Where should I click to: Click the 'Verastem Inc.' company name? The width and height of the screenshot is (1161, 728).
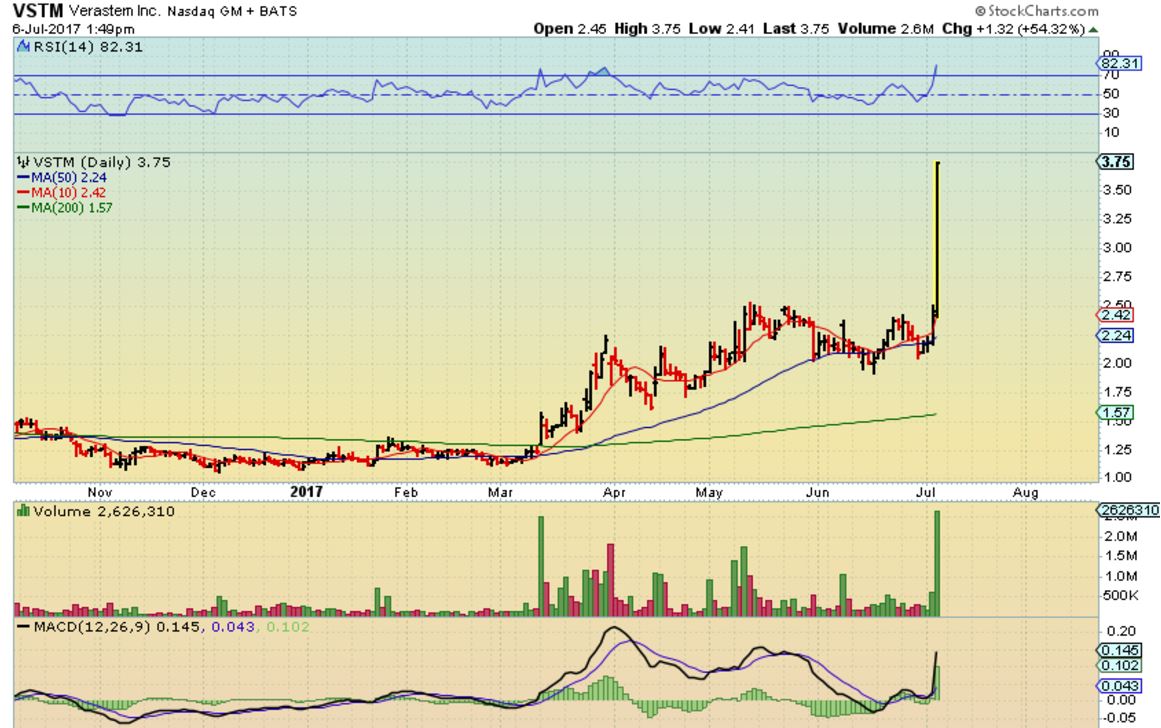click(x=114, y=11)
